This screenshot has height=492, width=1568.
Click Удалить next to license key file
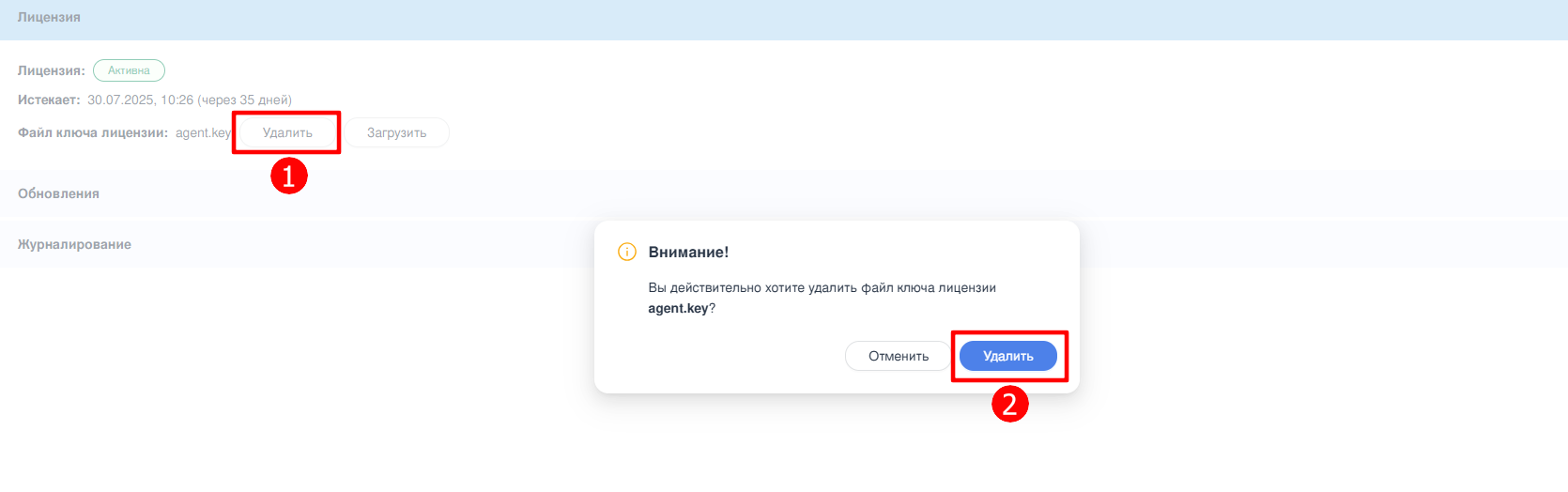286,132
